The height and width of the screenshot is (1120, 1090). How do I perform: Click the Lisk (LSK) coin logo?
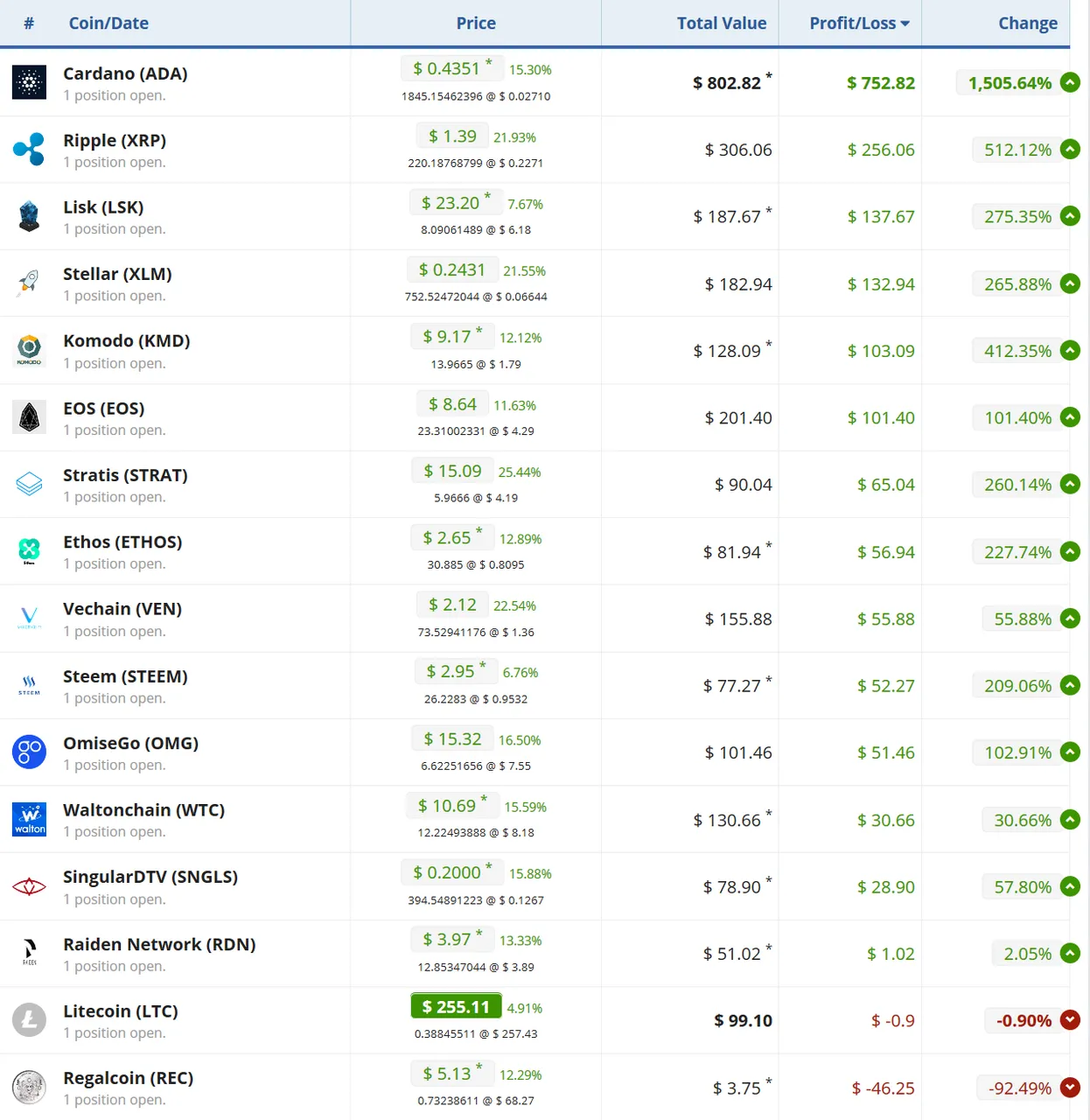(x=29, y=216)
